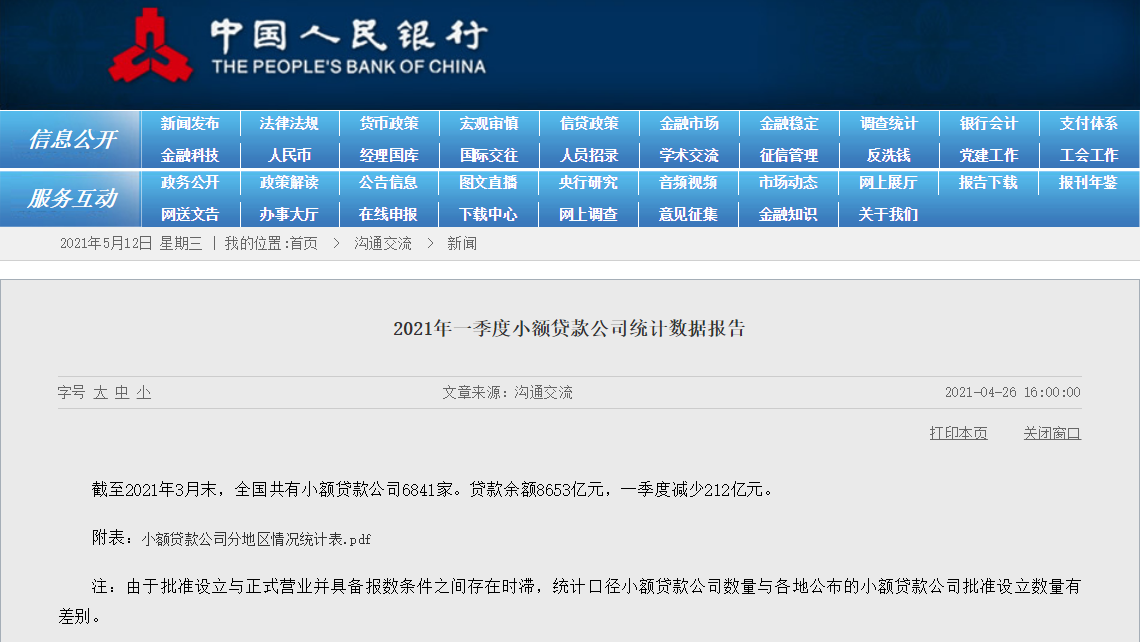Open 小额贷款公司分地区情况统计表.pdf attachment

coord(256,539)
